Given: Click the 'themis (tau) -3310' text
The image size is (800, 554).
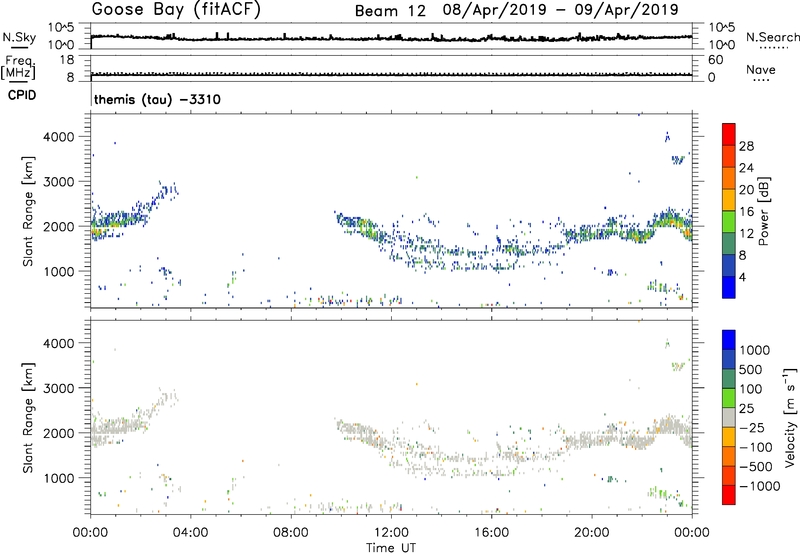Looking at the screenshot, I should pos(157,99).
